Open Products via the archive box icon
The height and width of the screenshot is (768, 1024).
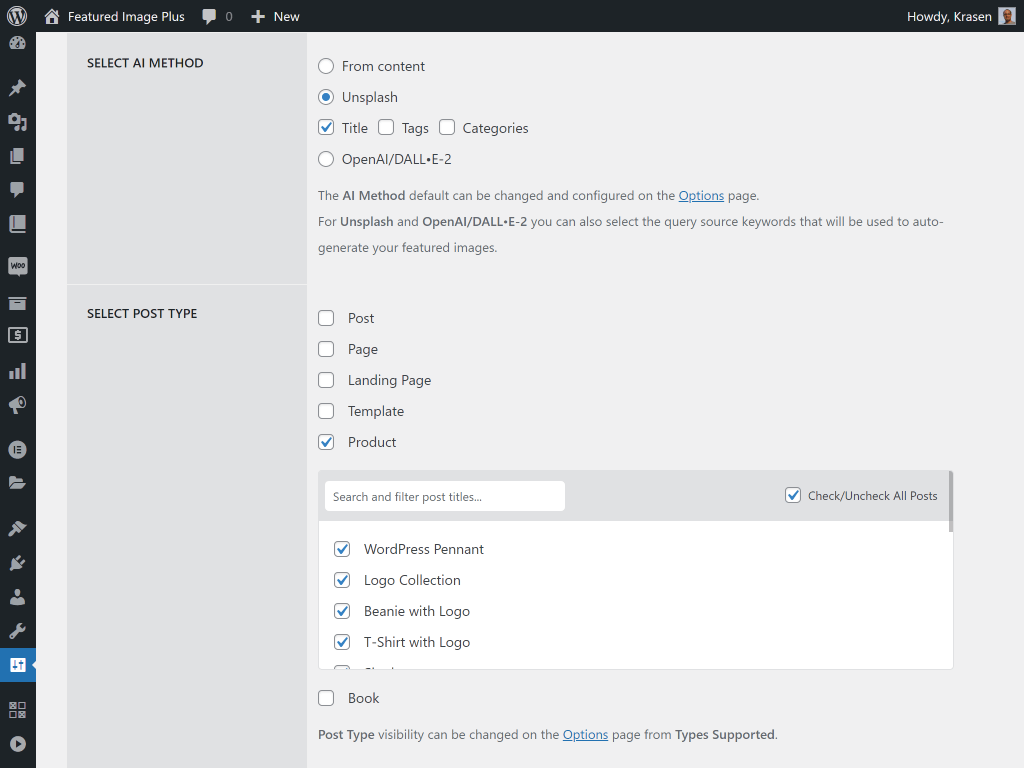(18, 303)
